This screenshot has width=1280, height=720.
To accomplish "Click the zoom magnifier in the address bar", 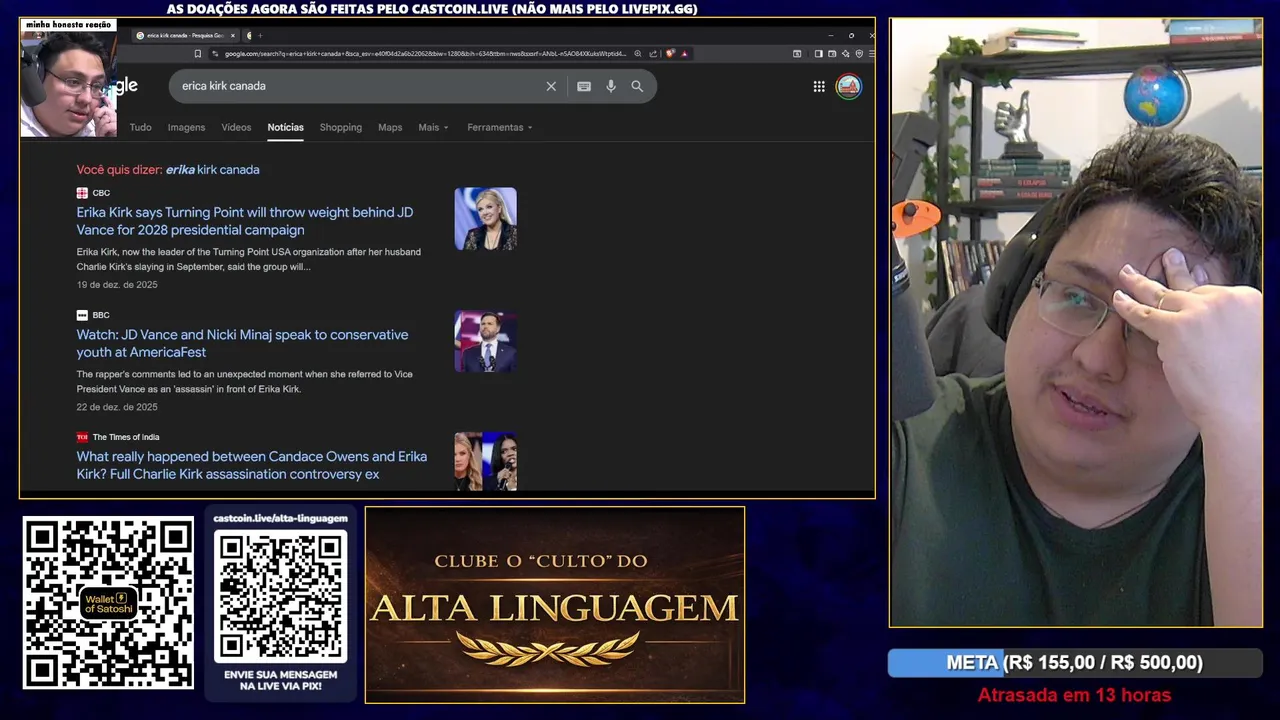I will pos(638,54).
